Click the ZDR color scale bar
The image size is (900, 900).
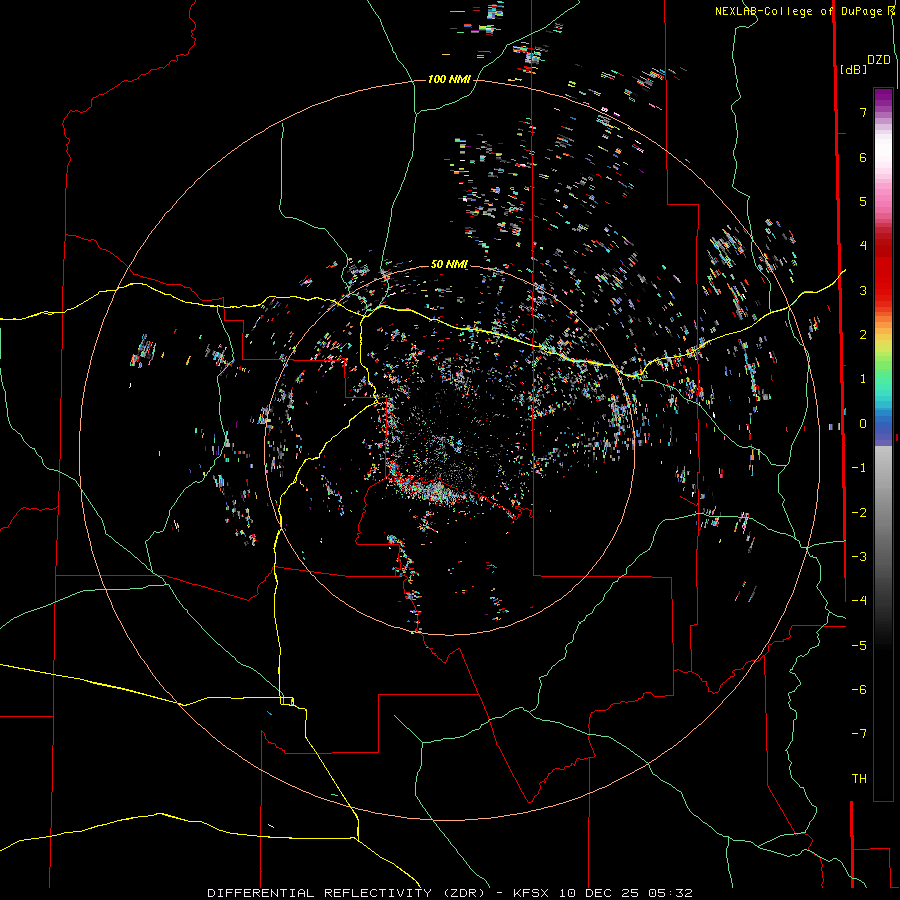[883, 444]
